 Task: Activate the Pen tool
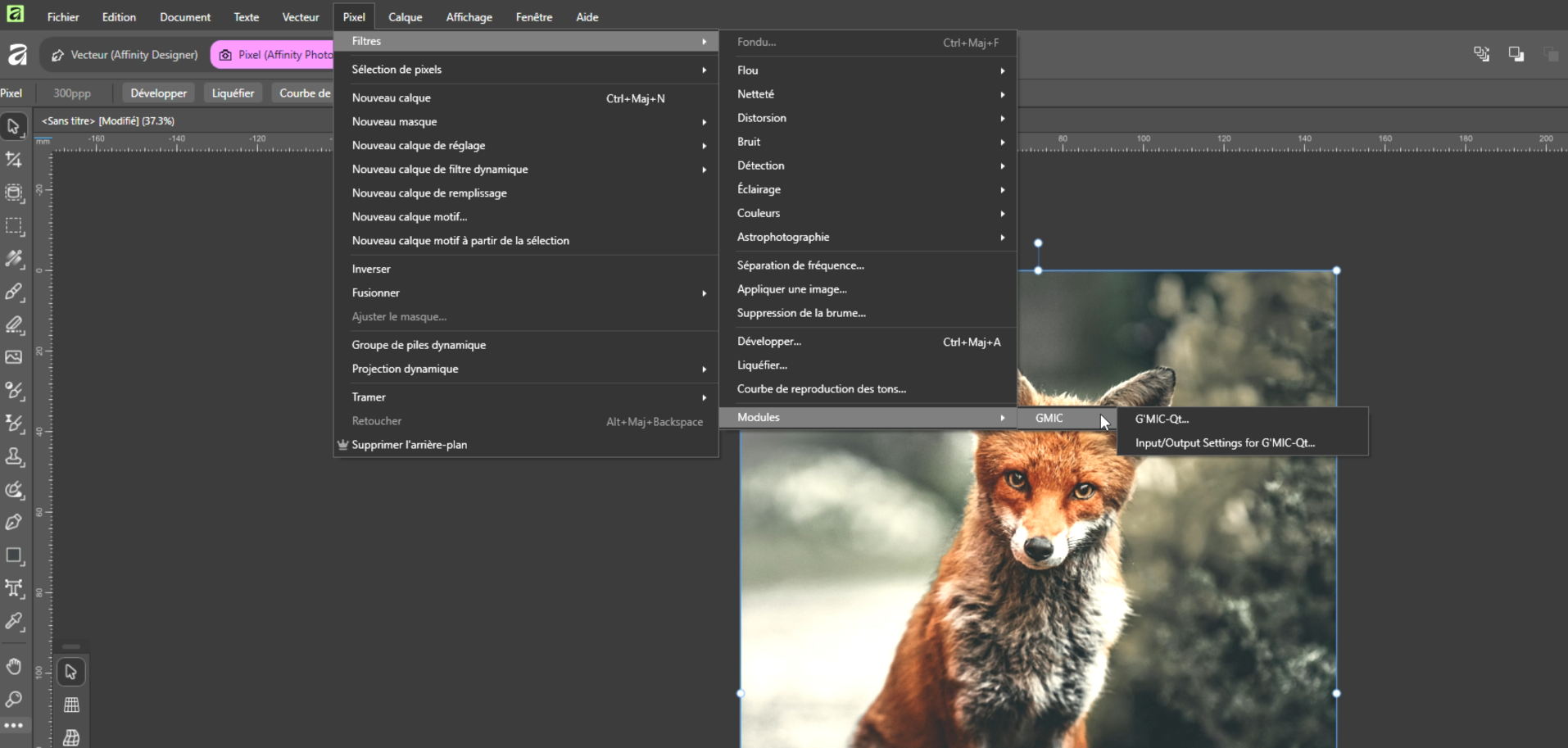click(14, 523)
